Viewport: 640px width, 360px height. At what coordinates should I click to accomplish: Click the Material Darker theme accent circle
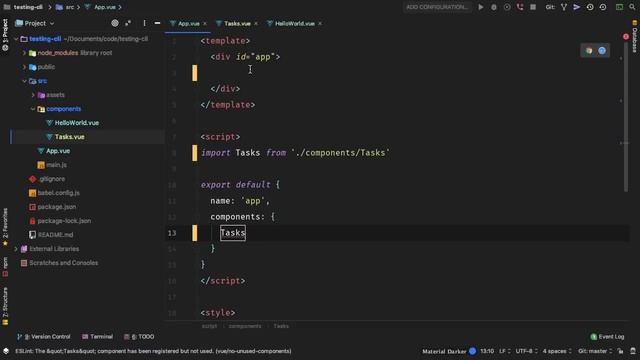pyautogui.click(x=473, y=351)
